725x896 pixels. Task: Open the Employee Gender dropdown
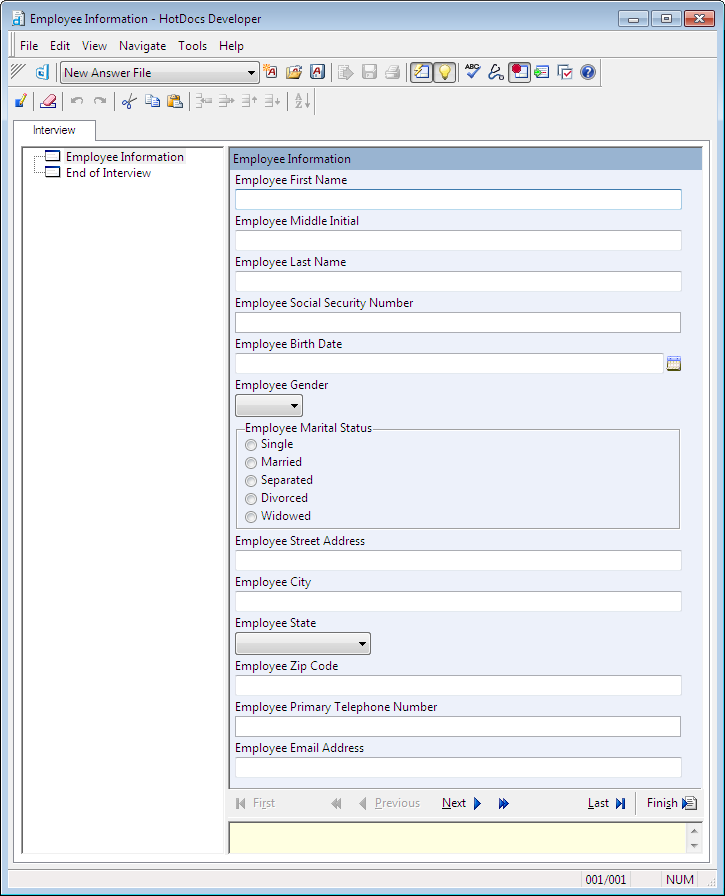pyautogui.click(x=269, y=405)
